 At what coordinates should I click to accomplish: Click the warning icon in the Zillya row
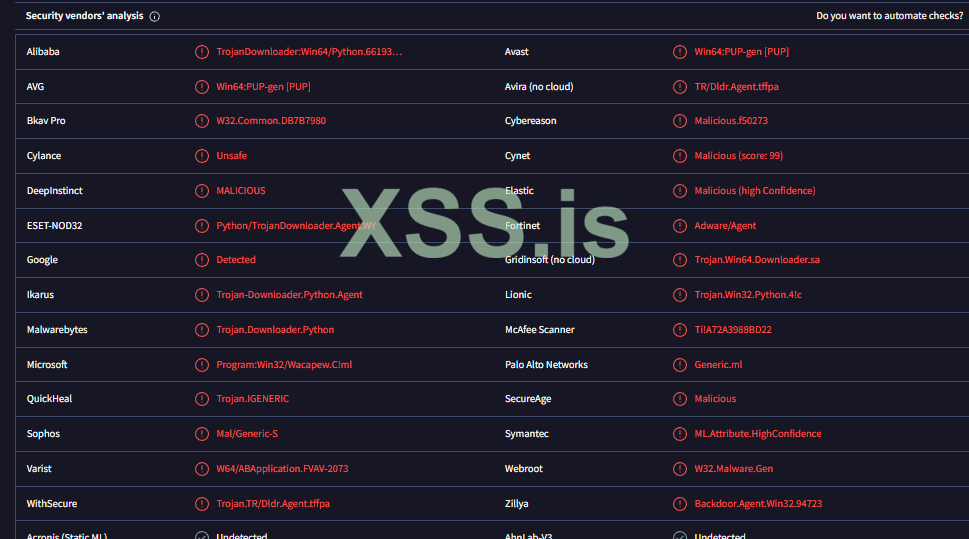tap(680, 504)
